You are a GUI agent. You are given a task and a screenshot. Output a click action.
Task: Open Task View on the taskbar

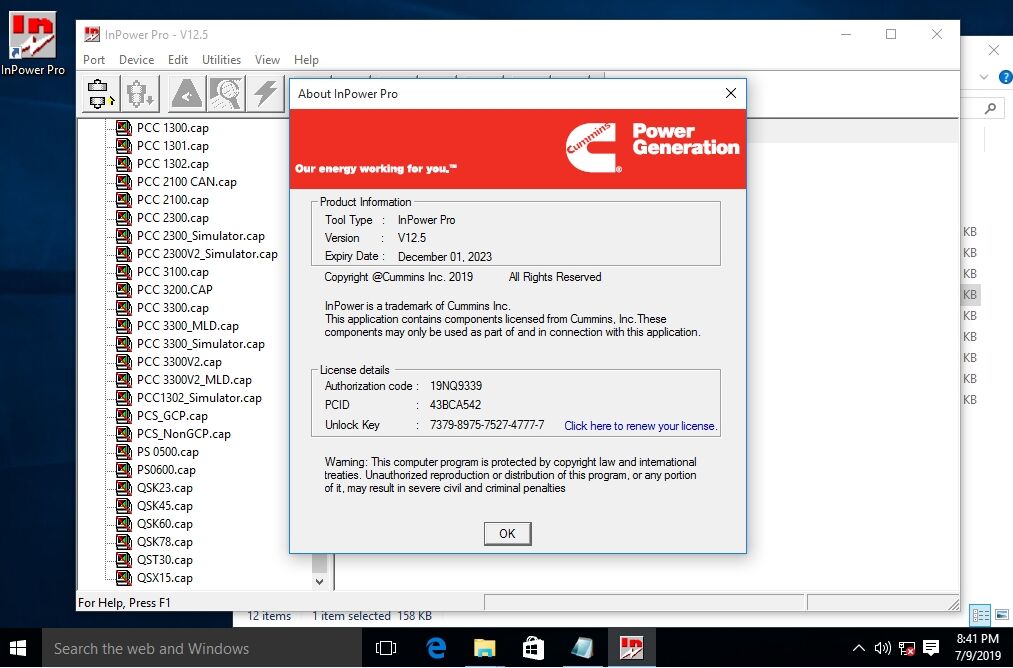(386, 648)
